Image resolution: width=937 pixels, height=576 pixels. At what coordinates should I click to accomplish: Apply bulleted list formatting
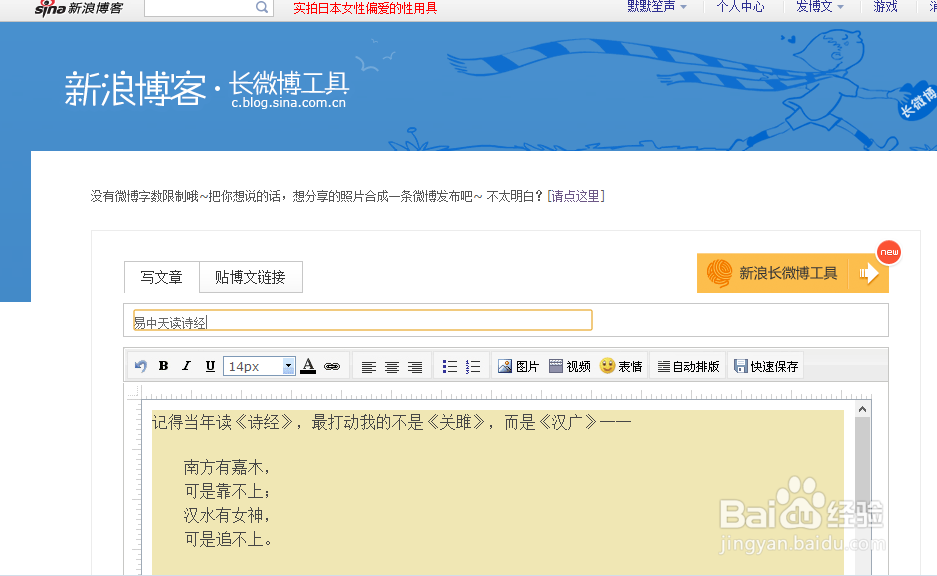click(x=450, y=367)
